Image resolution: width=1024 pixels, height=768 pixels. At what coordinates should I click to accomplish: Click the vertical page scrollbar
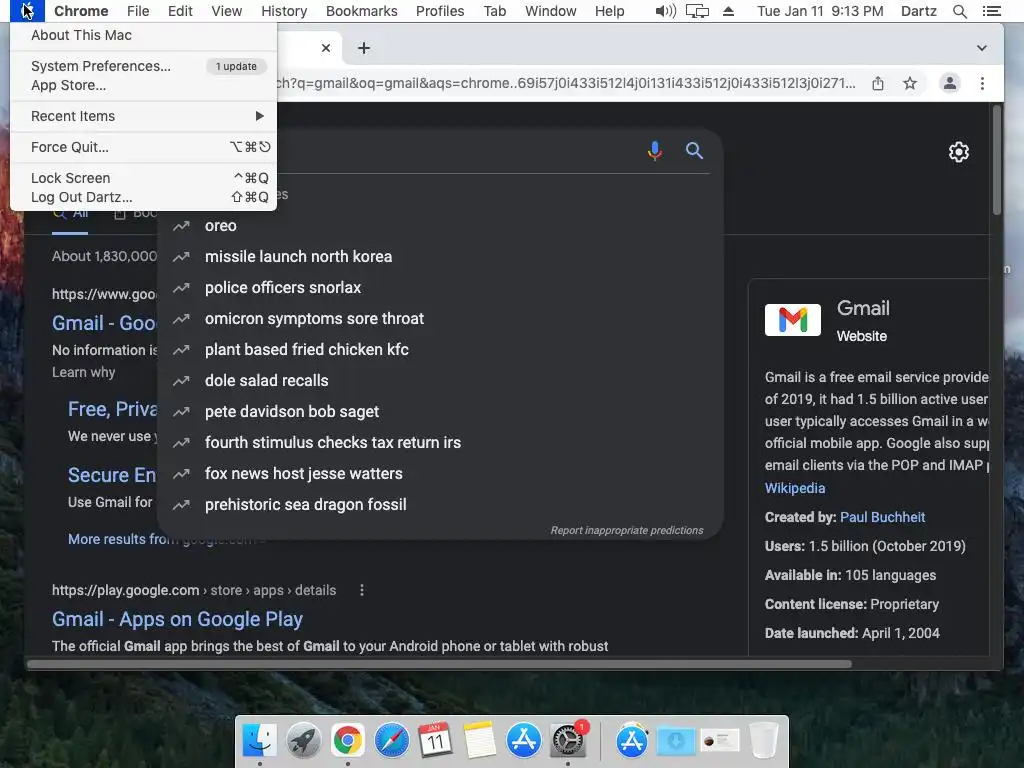tap(997, 160)
